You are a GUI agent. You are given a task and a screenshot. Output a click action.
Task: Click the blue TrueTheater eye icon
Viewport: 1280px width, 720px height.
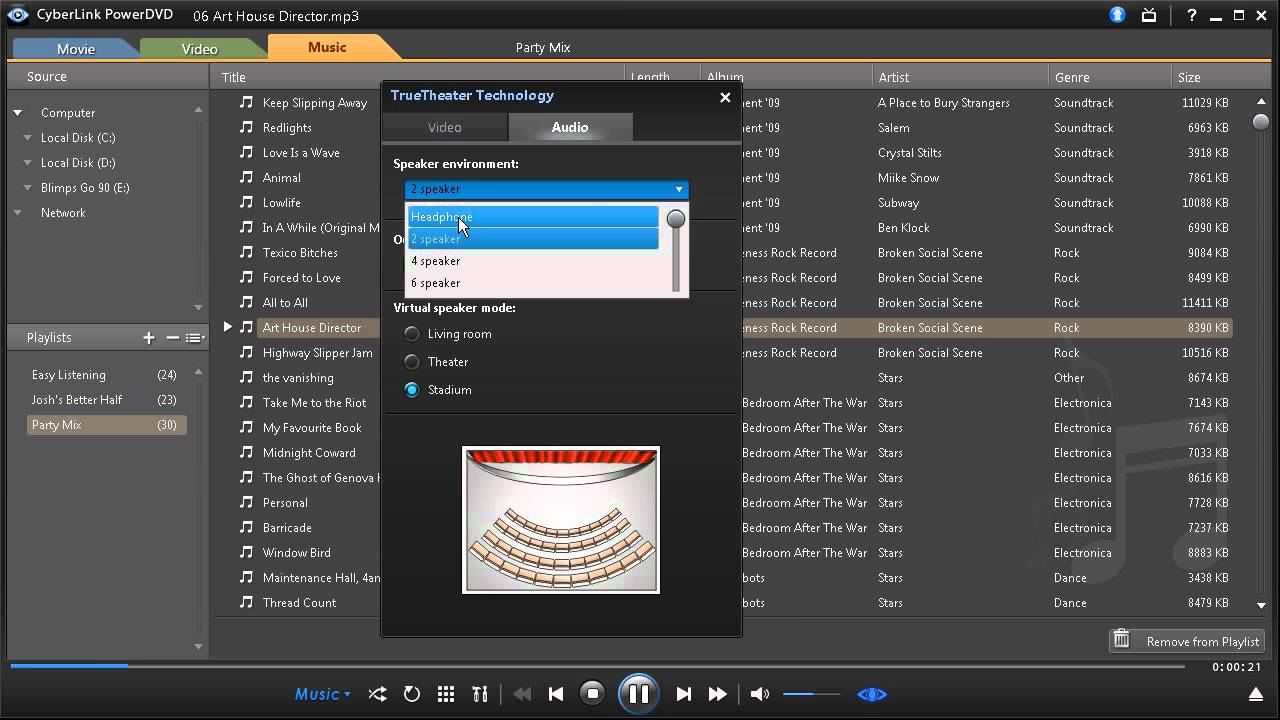872,694
